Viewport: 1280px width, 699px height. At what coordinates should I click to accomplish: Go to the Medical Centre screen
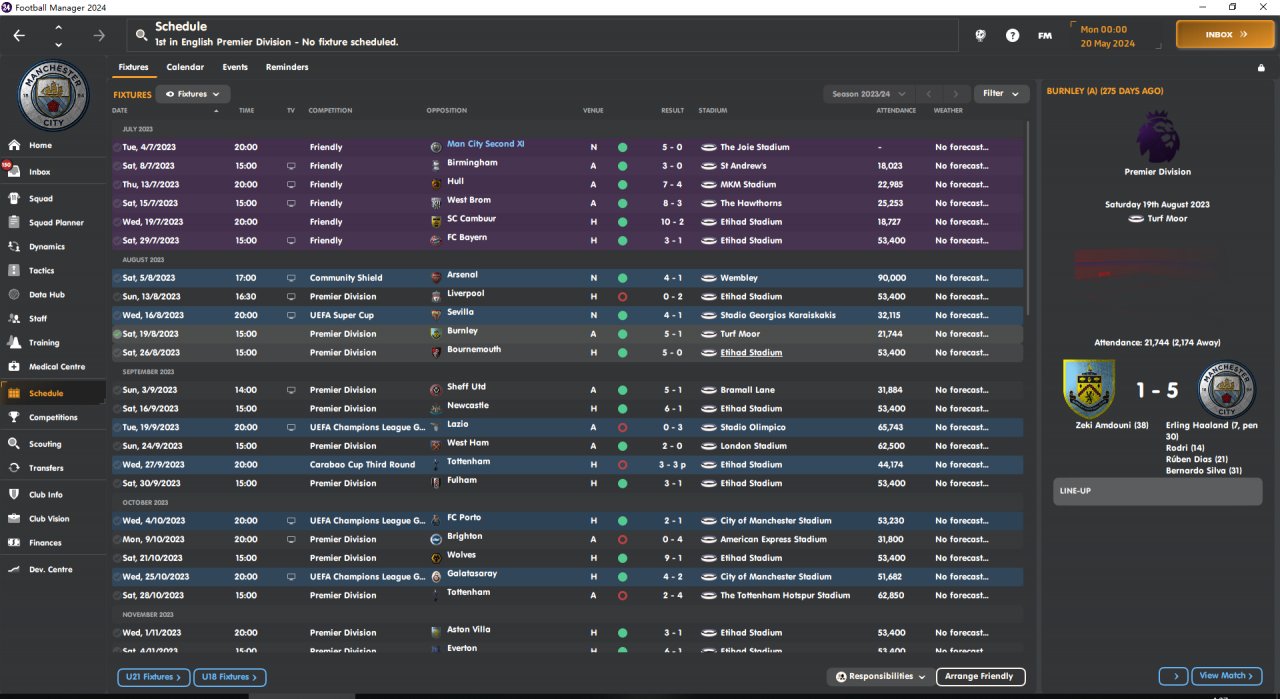[x=56, y=367]
